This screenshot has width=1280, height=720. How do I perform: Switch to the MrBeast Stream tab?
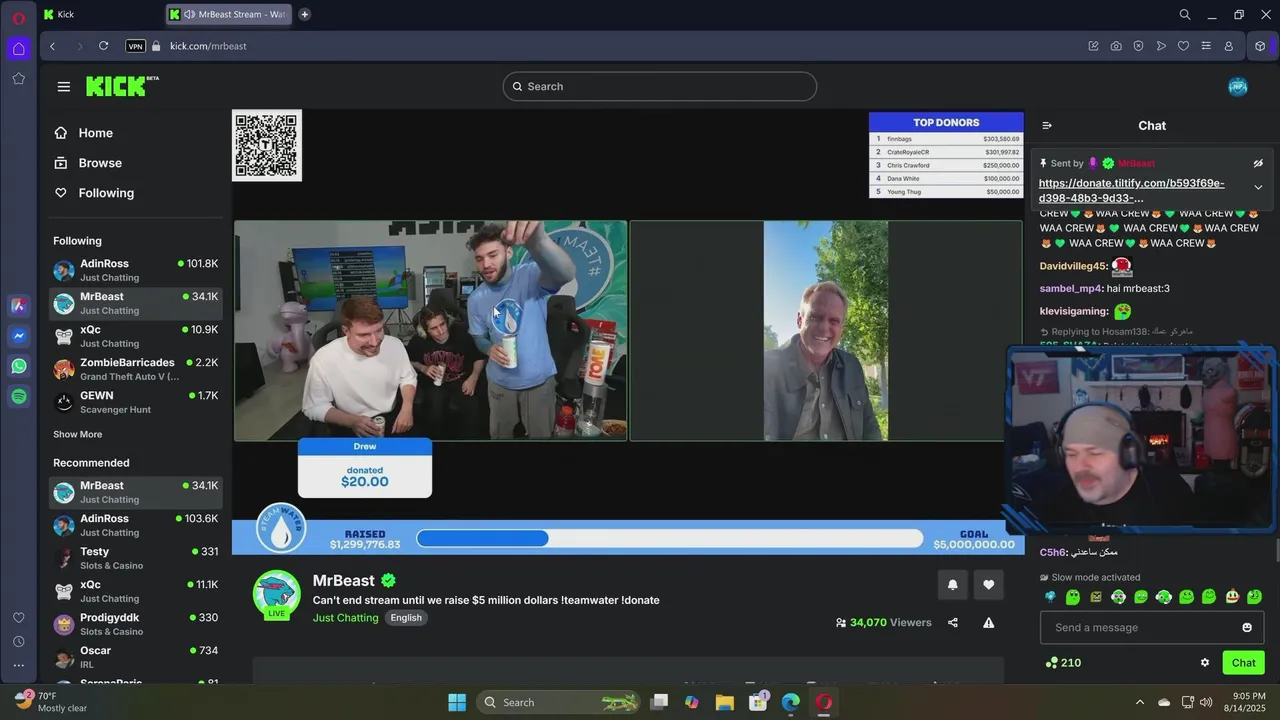[228, 14]
